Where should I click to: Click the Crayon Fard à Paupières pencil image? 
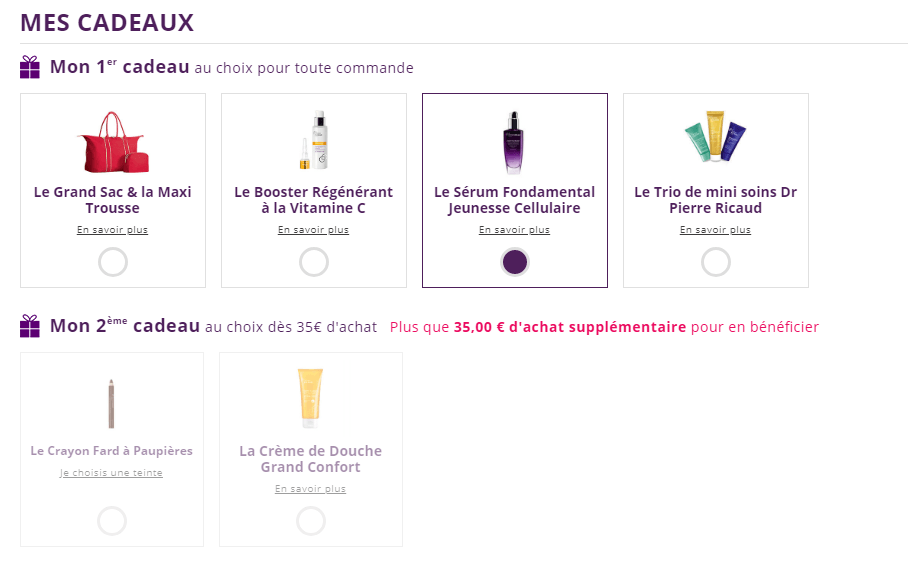(x=112, y=404)
